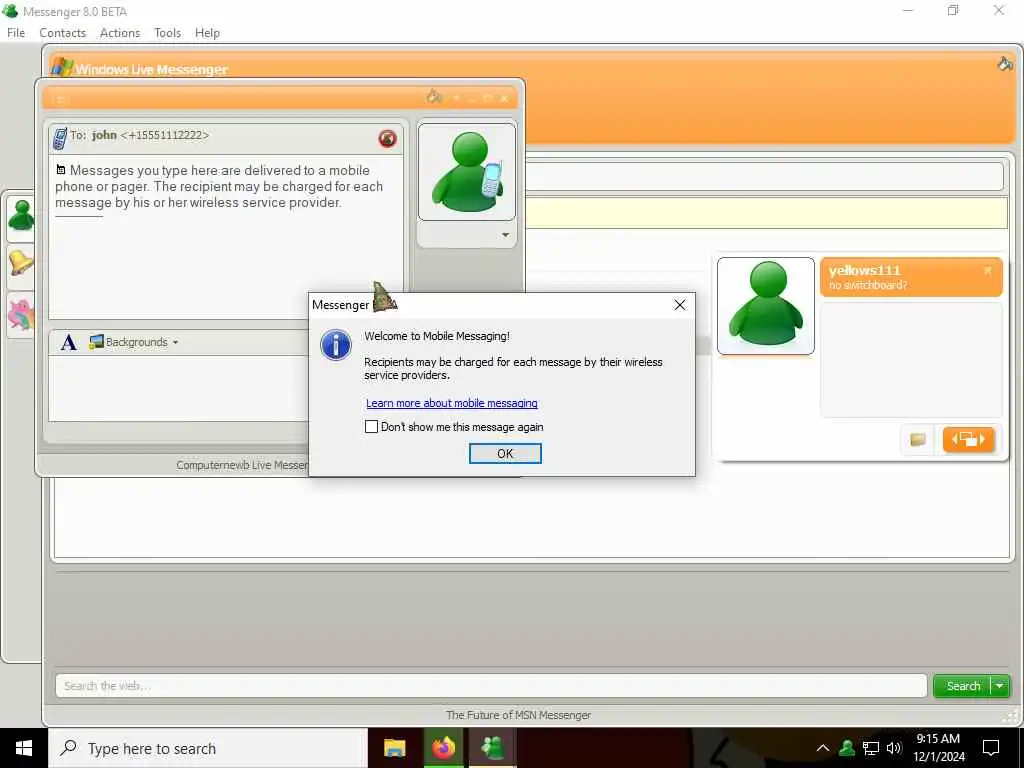Close the Messenger info dialog with X
Screen dimensions: 1024x768
point(680,305)
